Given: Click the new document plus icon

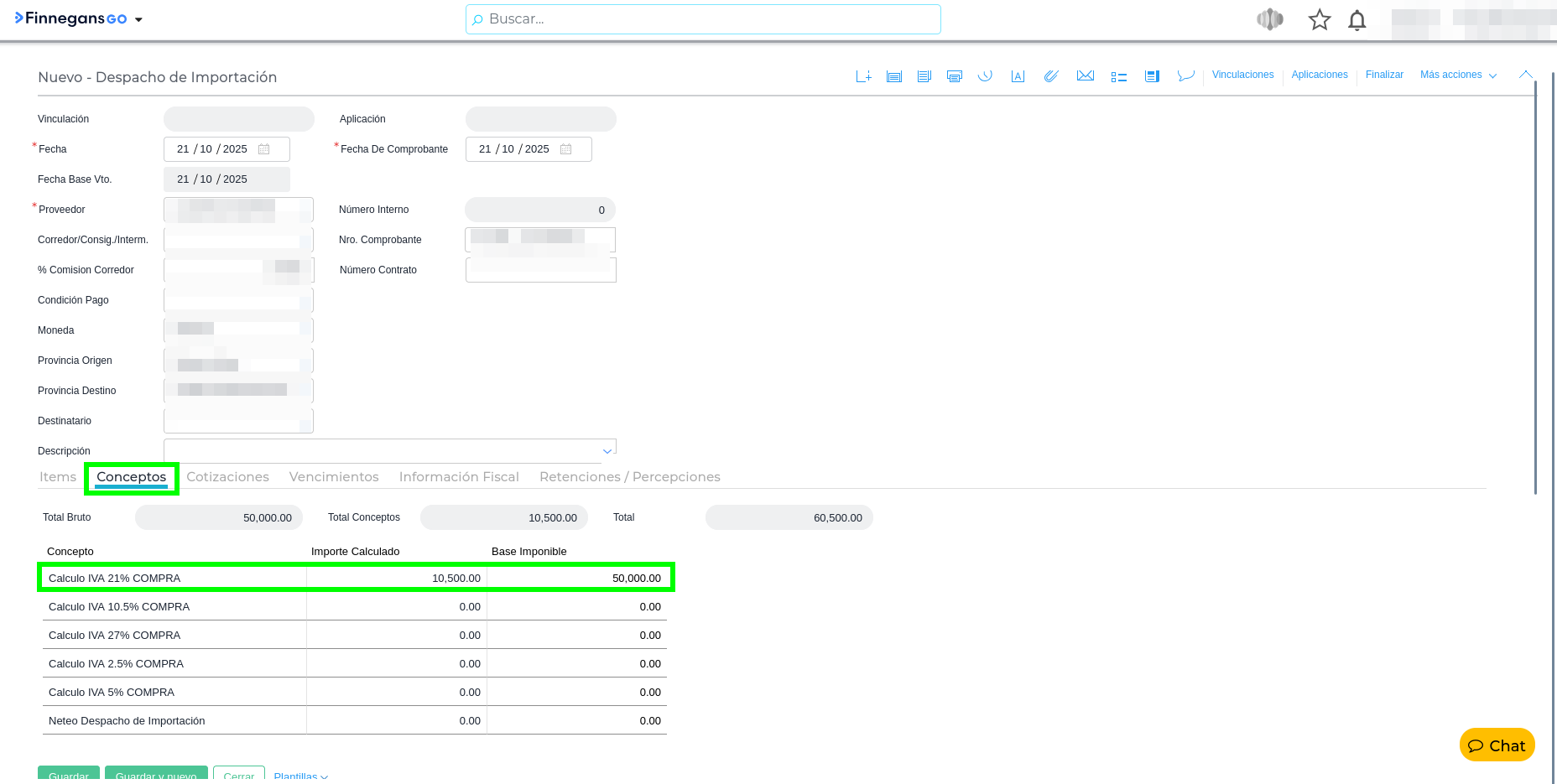Looking at the screenshot, I should (863, 76).
